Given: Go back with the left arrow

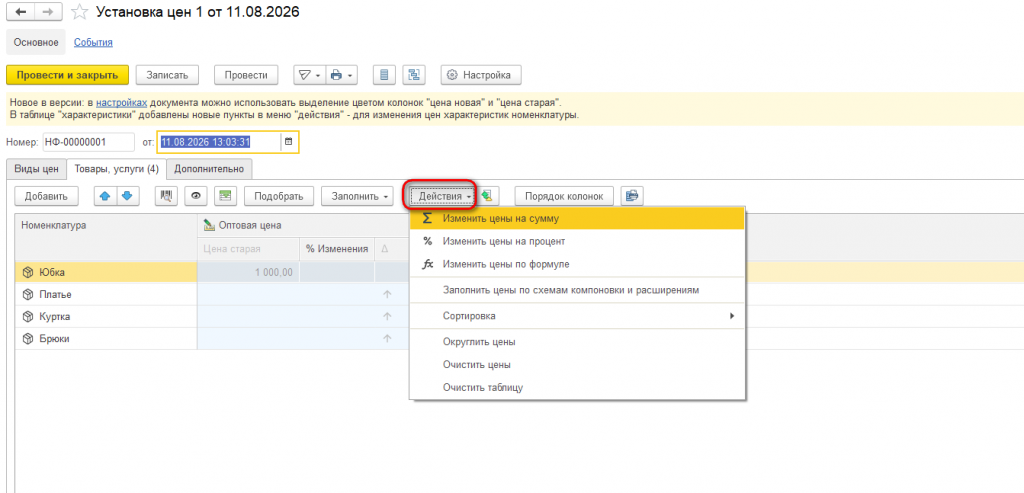Looking at the screenshot, I should [20, 12].
